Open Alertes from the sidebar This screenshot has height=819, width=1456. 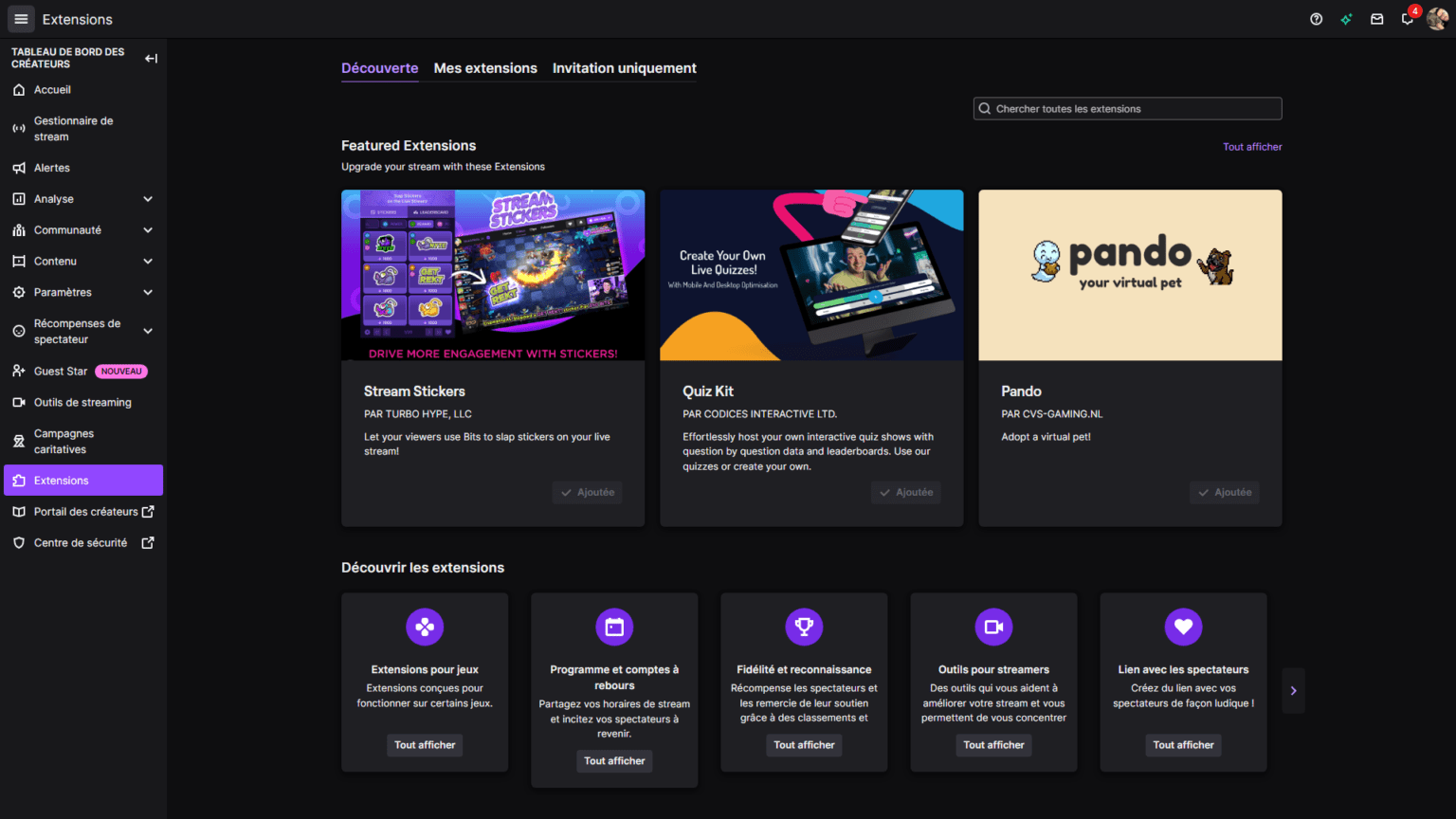(x=83, y=168)
